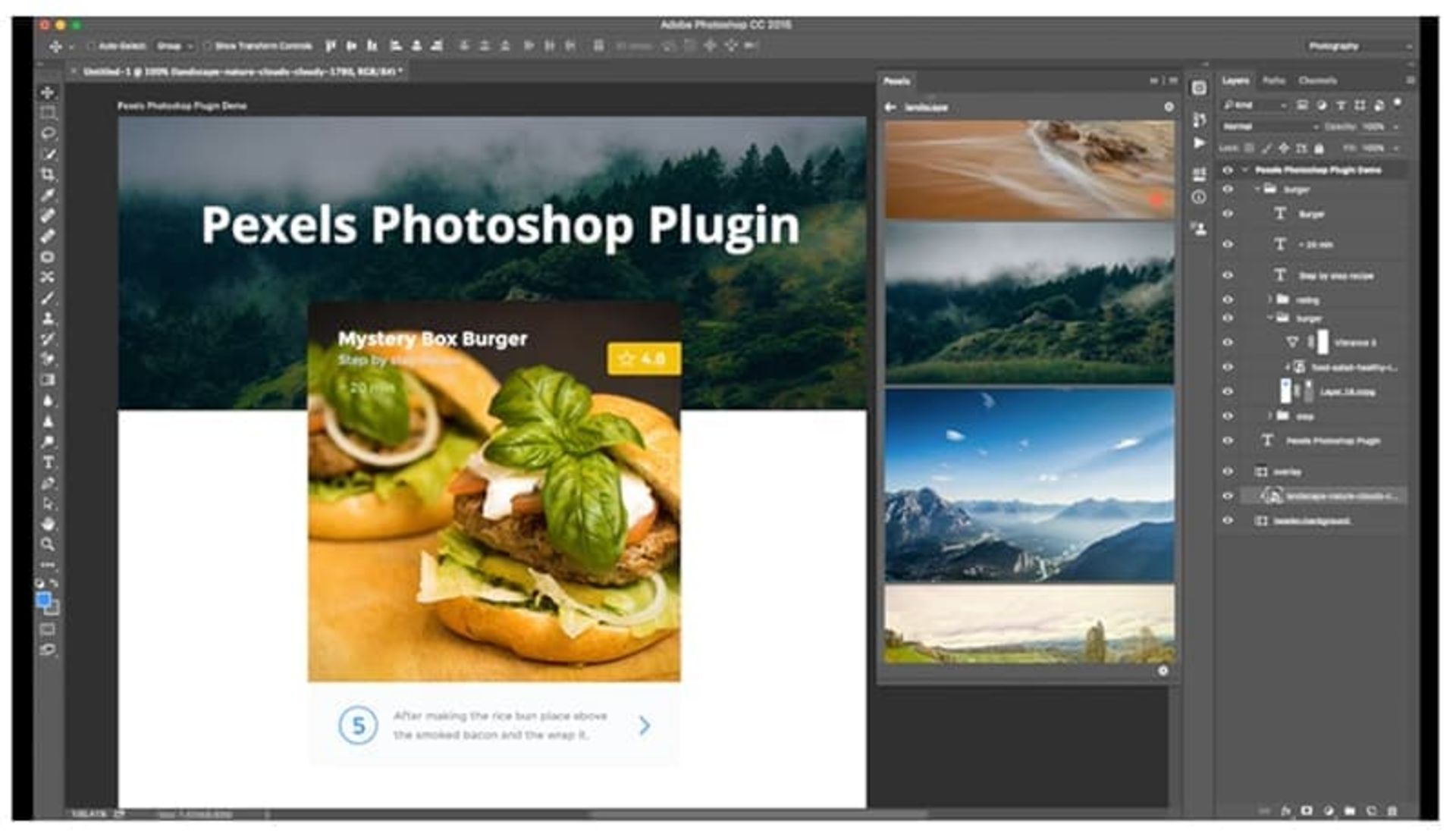Click the lock all layers padlock icon
This screenshot has width=1456, height=837.
[x=1319, y=148]
